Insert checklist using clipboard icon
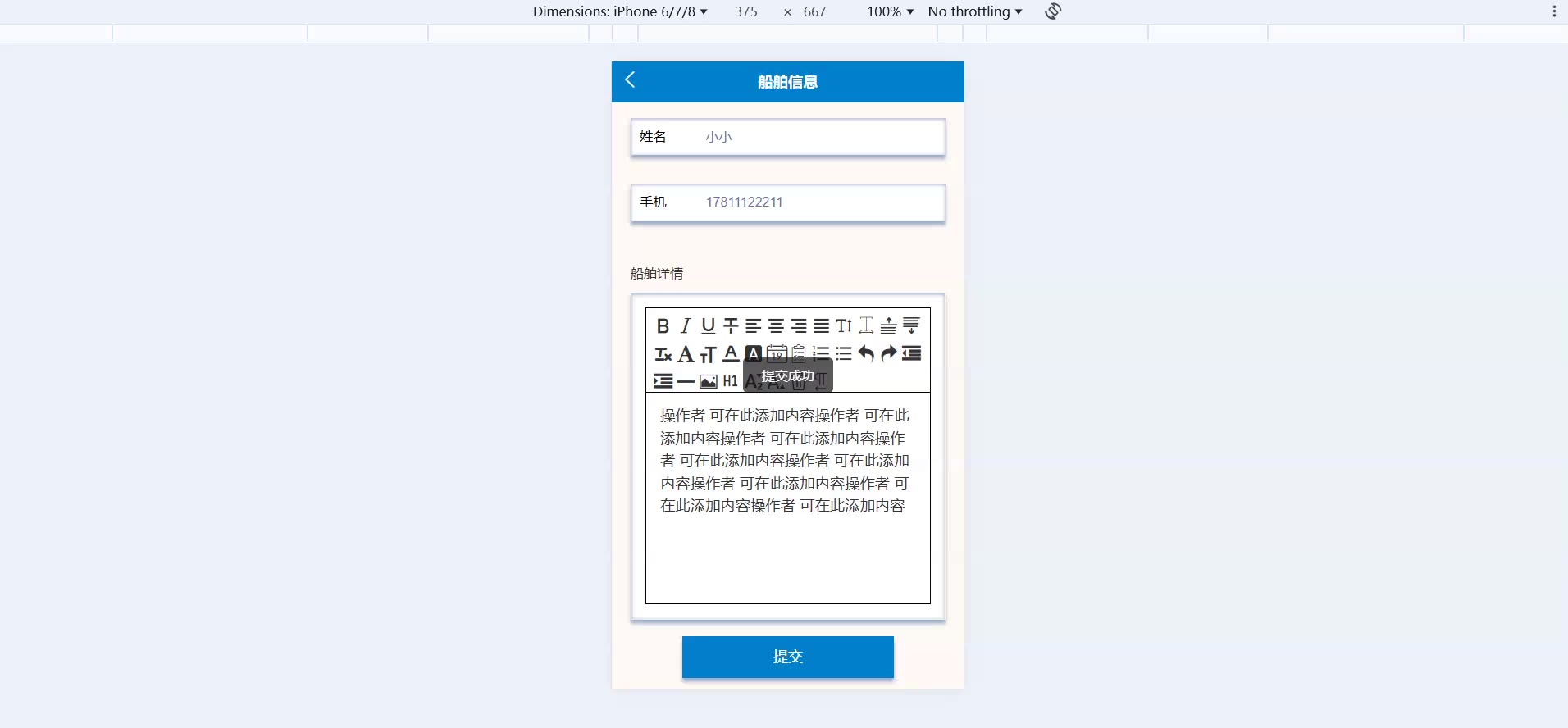 (x=799, y=353)
